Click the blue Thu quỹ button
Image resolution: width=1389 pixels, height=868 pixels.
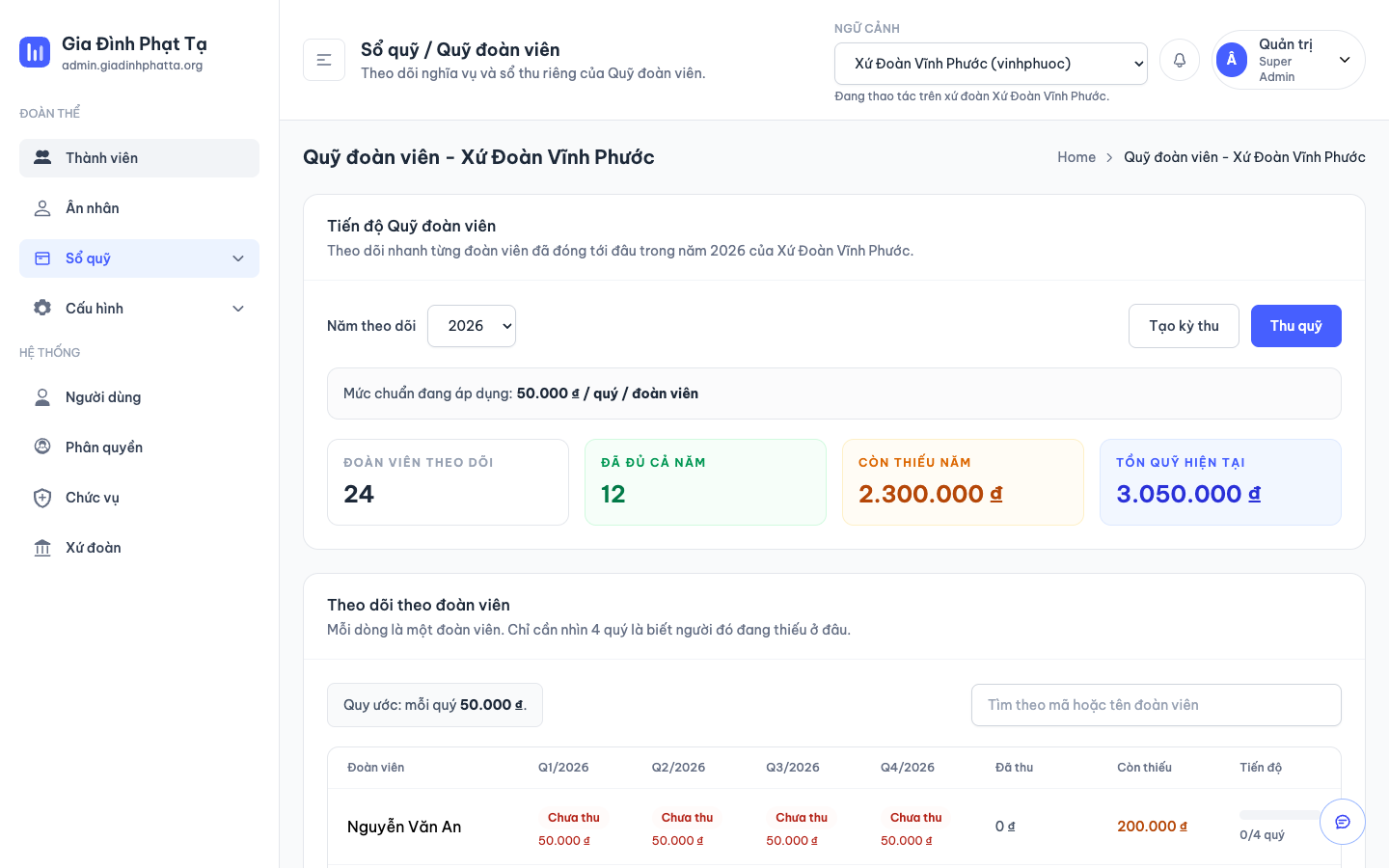[1295, 326]
